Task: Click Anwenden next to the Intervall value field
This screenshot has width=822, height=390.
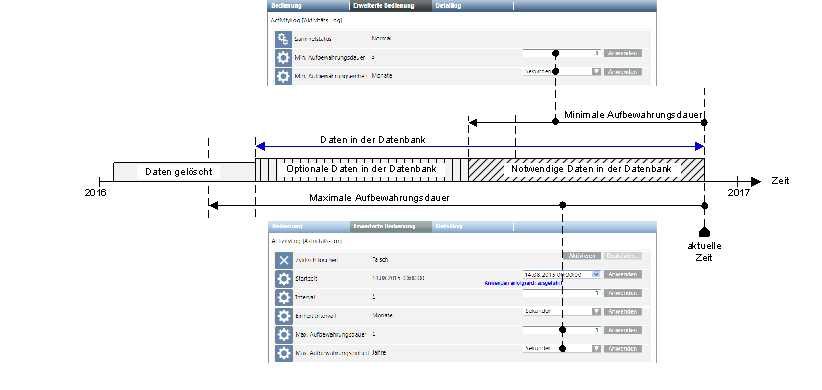Action: pyautogui.click(x=623, y=293)
